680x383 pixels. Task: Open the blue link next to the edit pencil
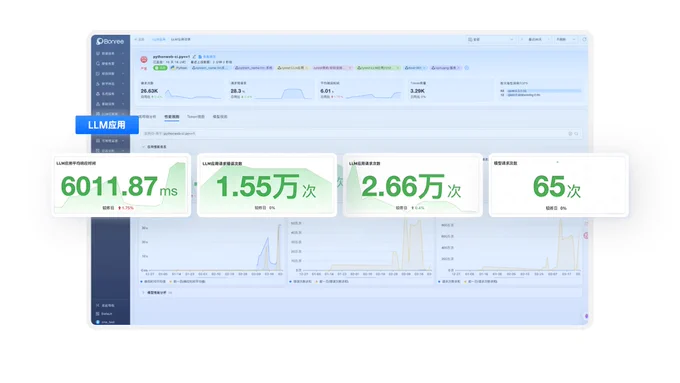[x=207, y=57]
